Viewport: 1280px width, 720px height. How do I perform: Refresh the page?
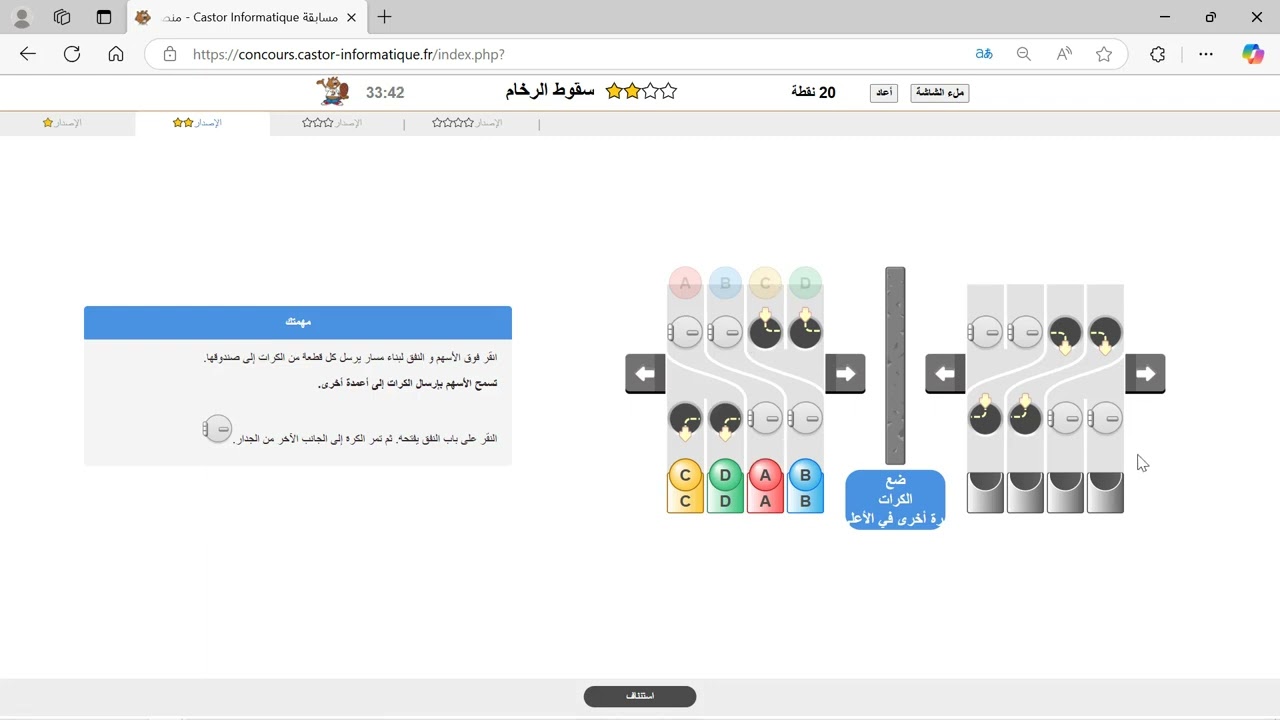coord(72,54)
